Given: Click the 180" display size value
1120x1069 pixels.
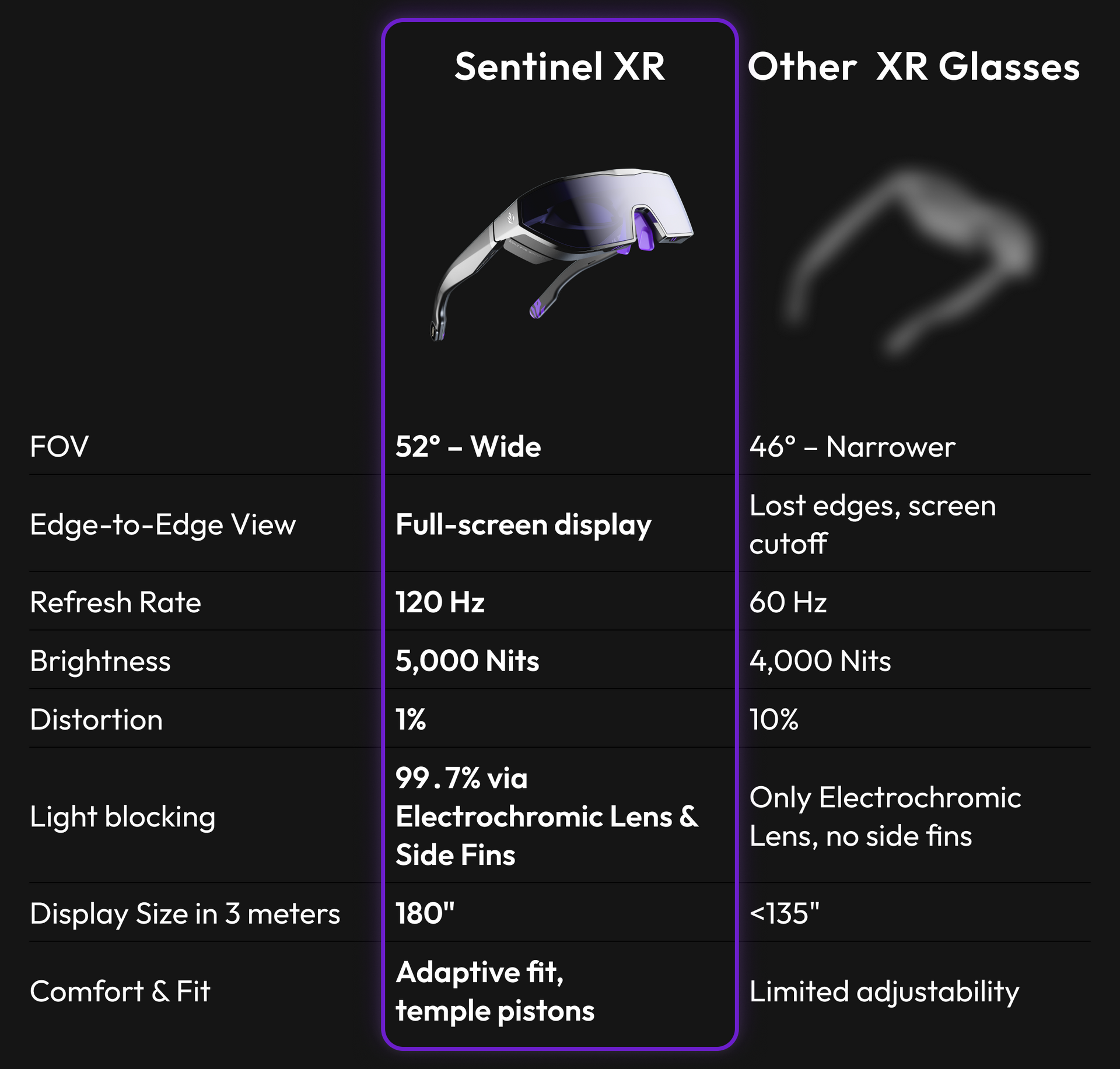Looking at the screenshot, I should pos(425,913).
